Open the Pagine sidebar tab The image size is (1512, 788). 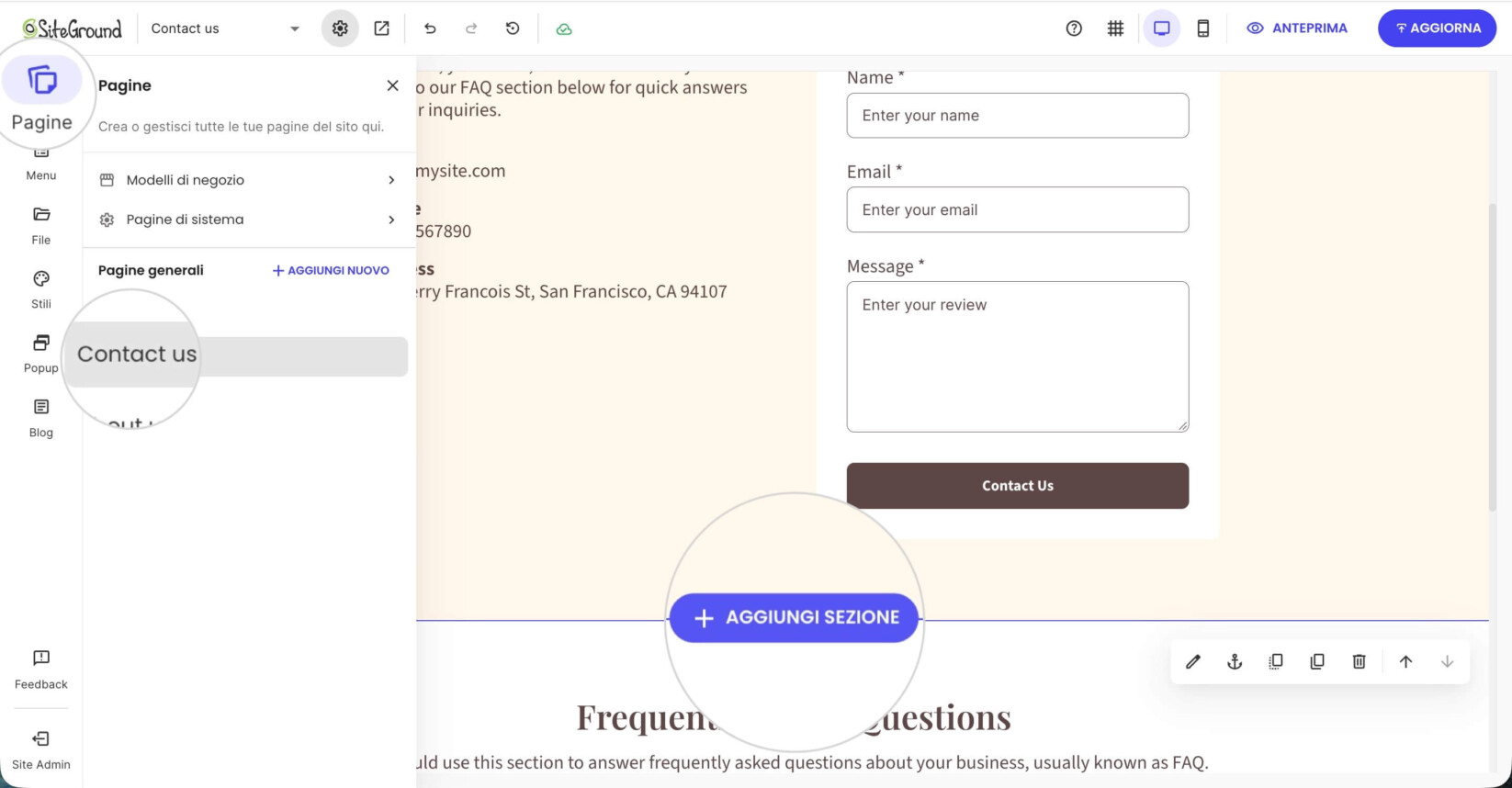point(41,96)
